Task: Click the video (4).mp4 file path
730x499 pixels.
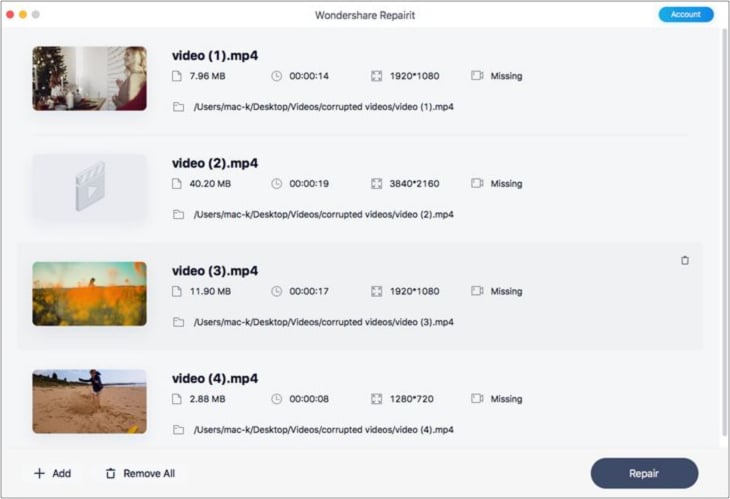Action: point(324,430)
